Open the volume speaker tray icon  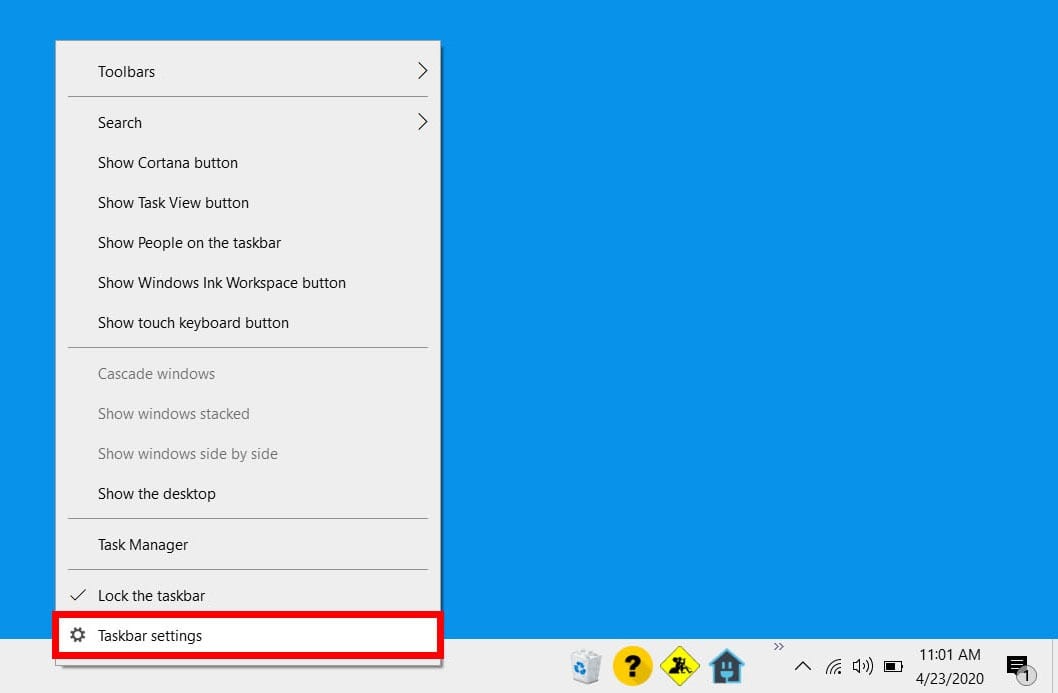(862, 666)
